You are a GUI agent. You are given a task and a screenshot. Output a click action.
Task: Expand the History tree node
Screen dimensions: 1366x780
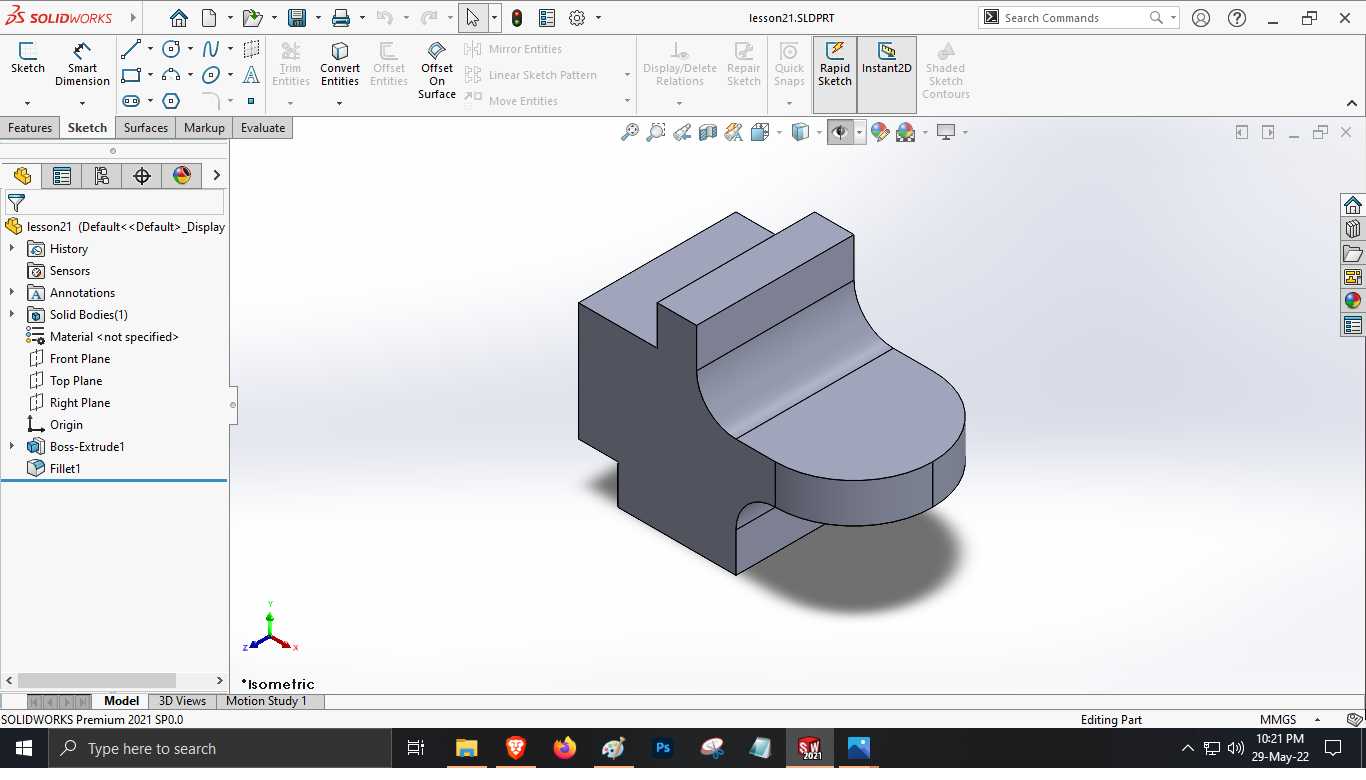[12, 248]
